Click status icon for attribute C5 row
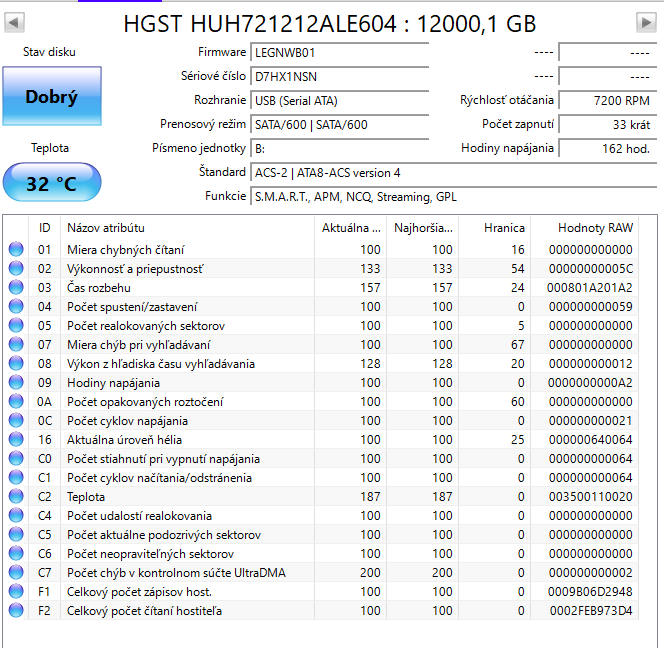This screenshot has width=664, height=648. point(16,534)
